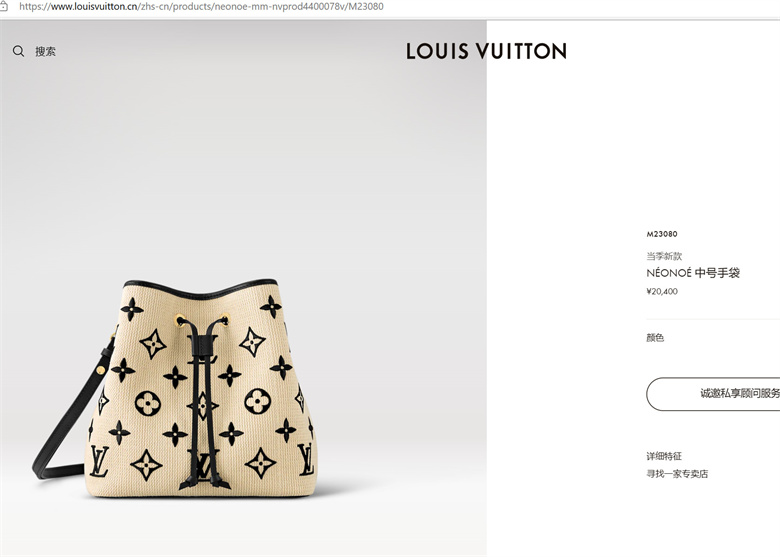
Task: Open the 搜索 search label
Action: coord(45,51)
